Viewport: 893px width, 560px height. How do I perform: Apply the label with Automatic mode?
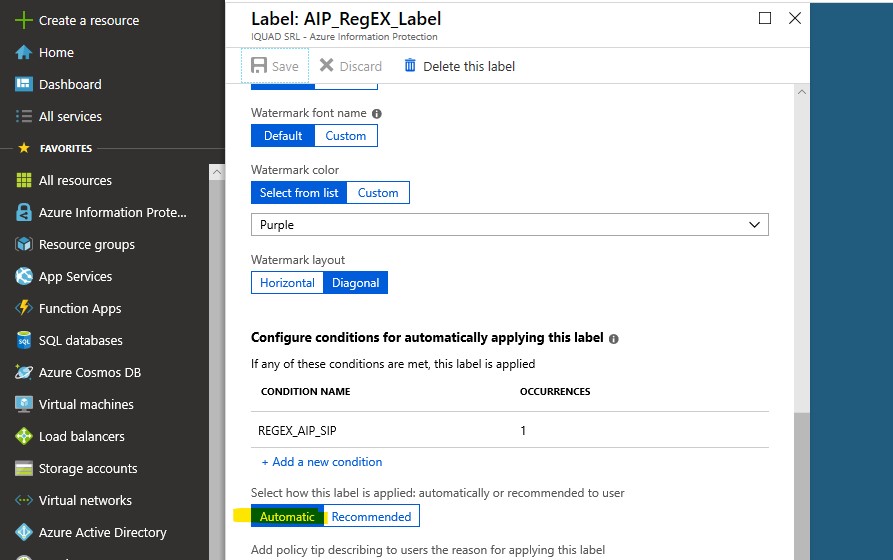(x=287, y=516)
